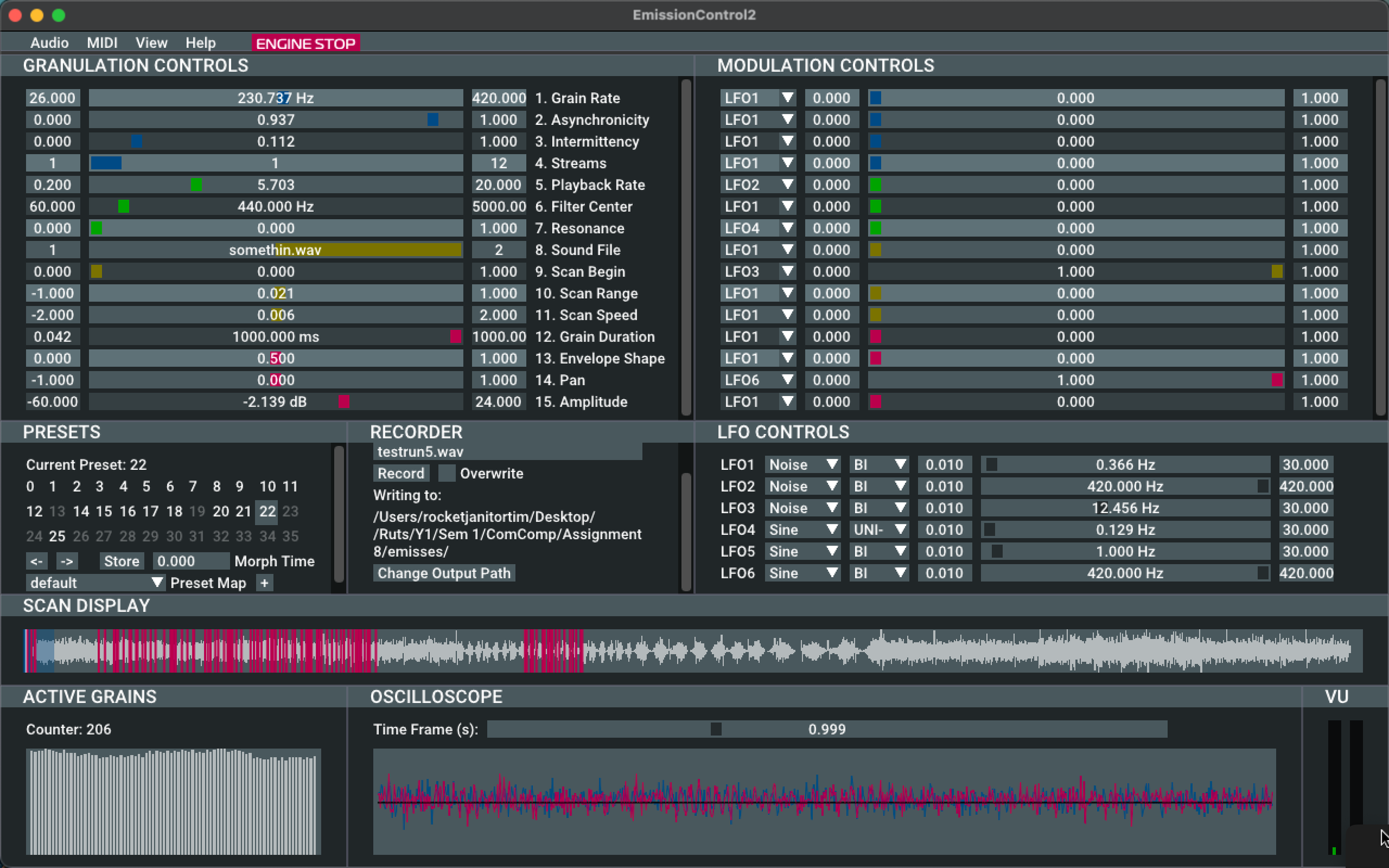Click the green Playback Rate slider handle

(x=196, y=185)
